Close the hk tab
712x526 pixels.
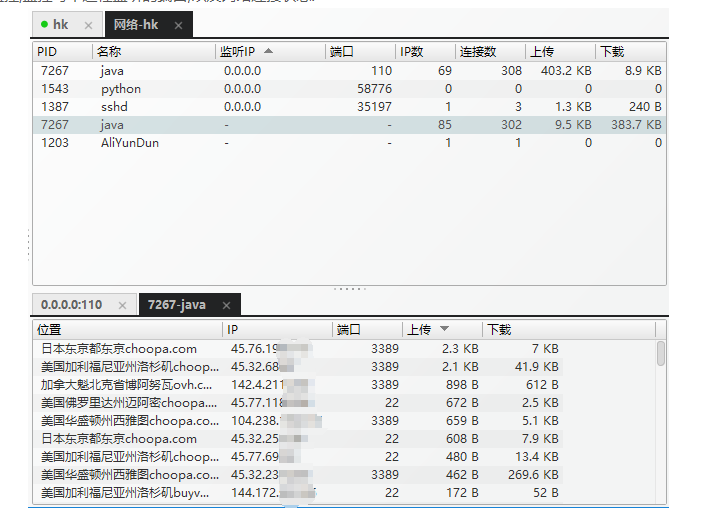[x=88, y=25]
